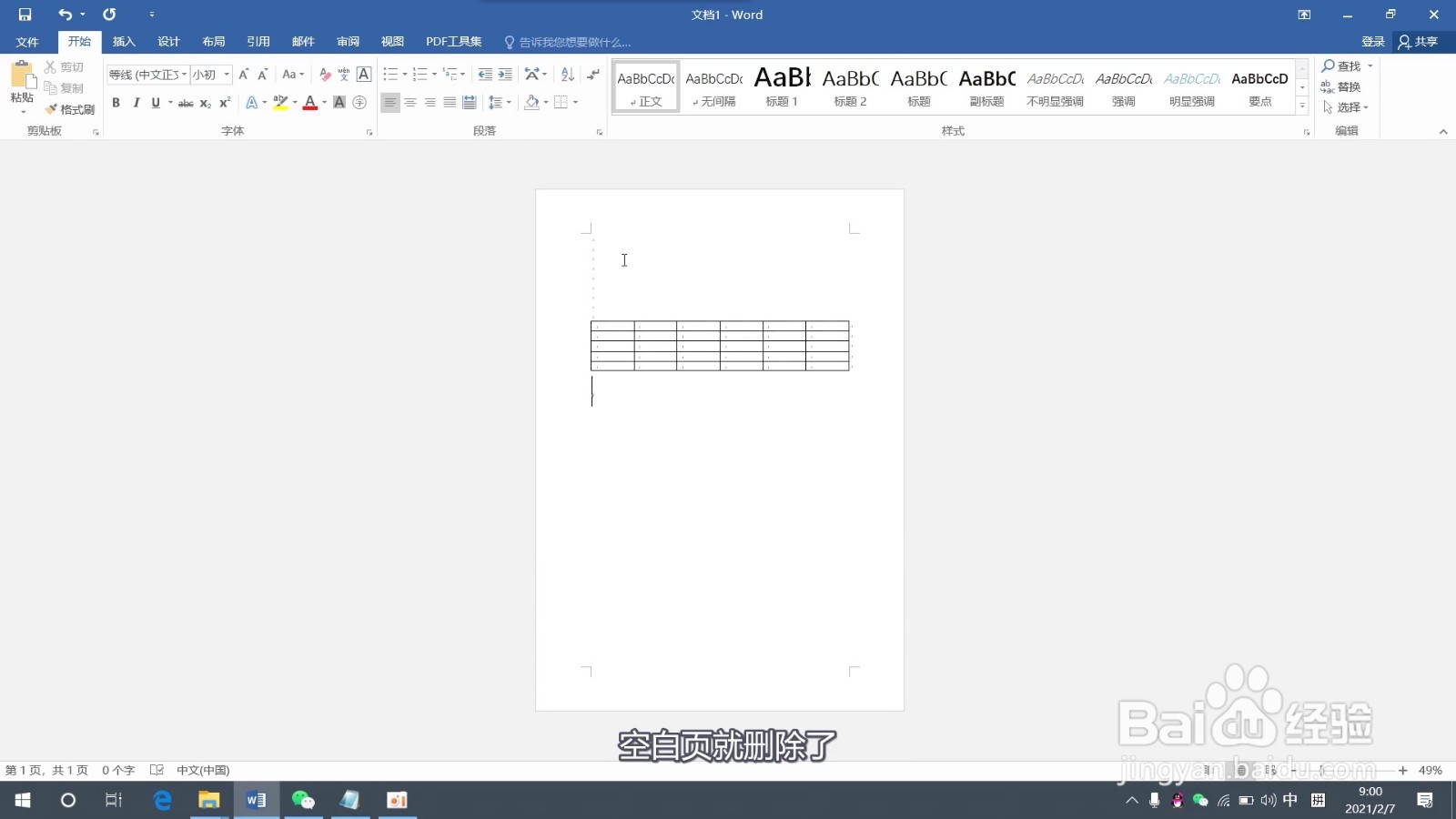The image size is (1456, 819).
Task: Open the font name dropdown
Action: [x=184, y=75]
